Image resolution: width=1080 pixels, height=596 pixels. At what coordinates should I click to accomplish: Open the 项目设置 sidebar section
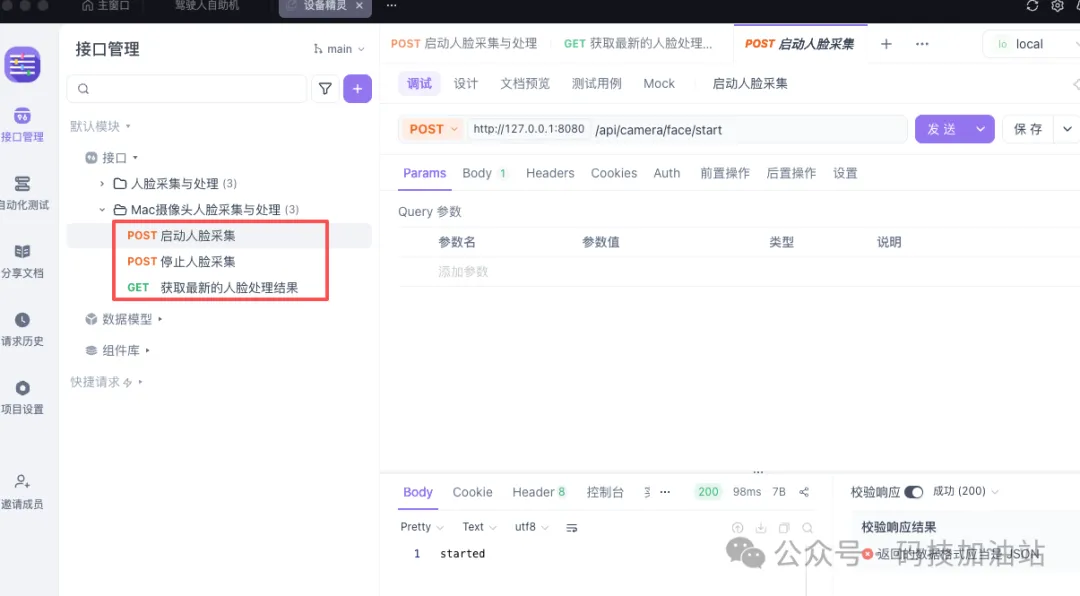coord(22,398)
